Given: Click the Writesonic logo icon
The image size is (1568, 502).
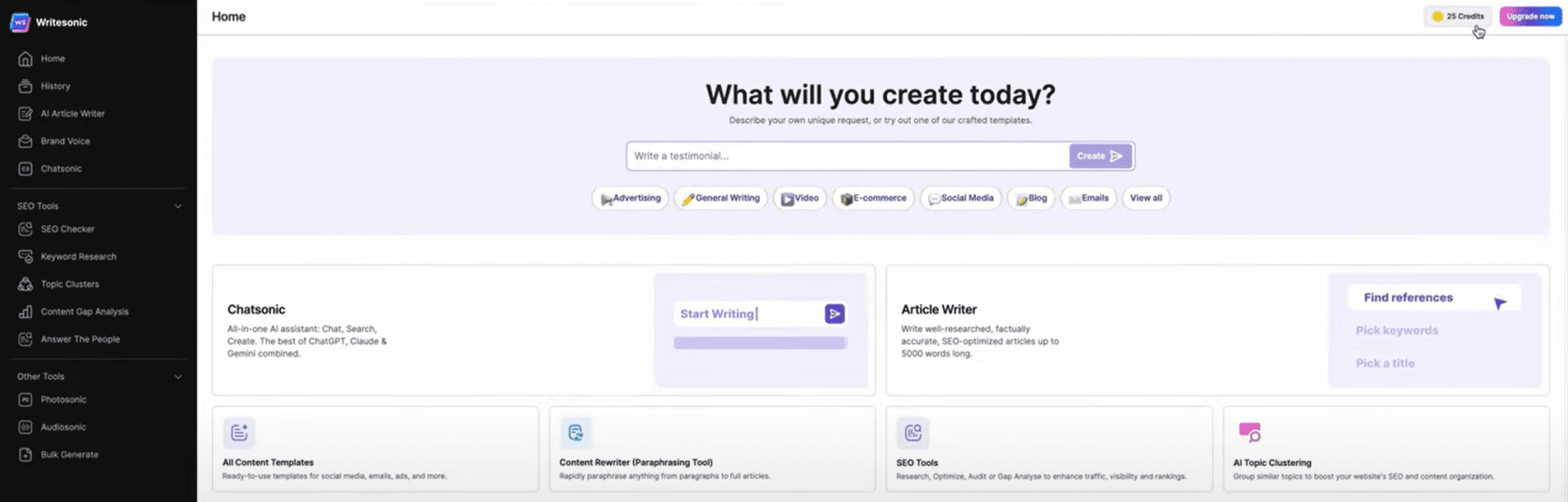Looking at the screenshot, I should point(21,22).
